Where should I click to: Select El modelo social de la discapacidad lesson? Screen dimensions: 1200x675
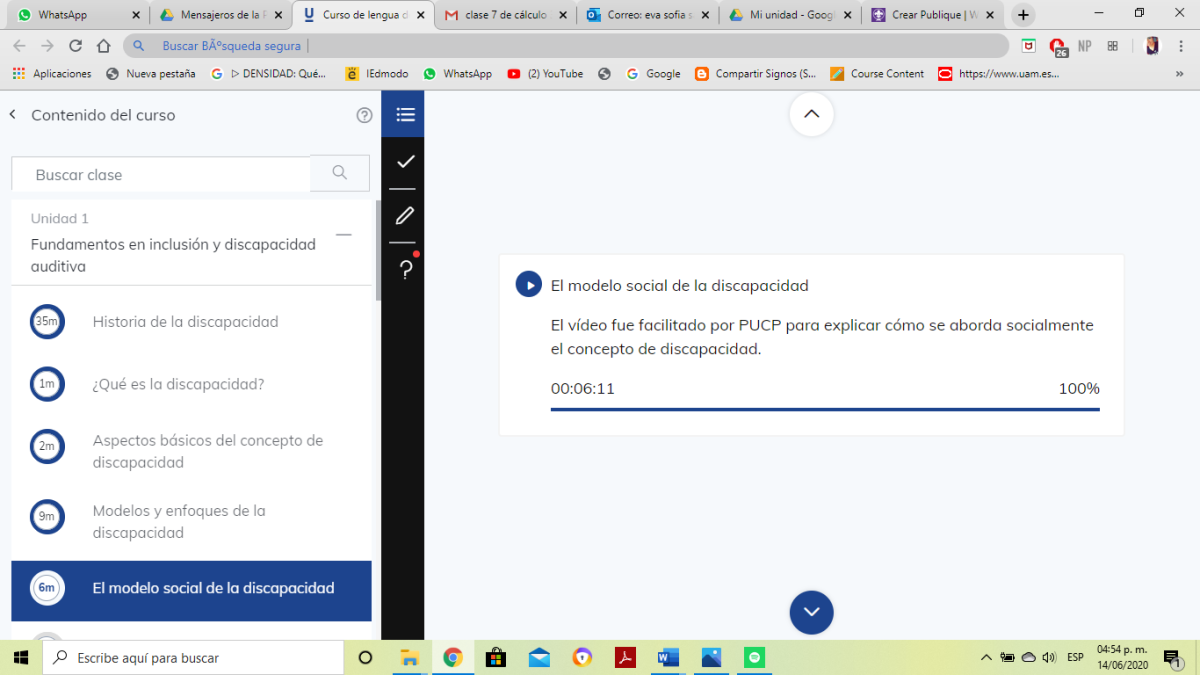[x=191, y=590]
